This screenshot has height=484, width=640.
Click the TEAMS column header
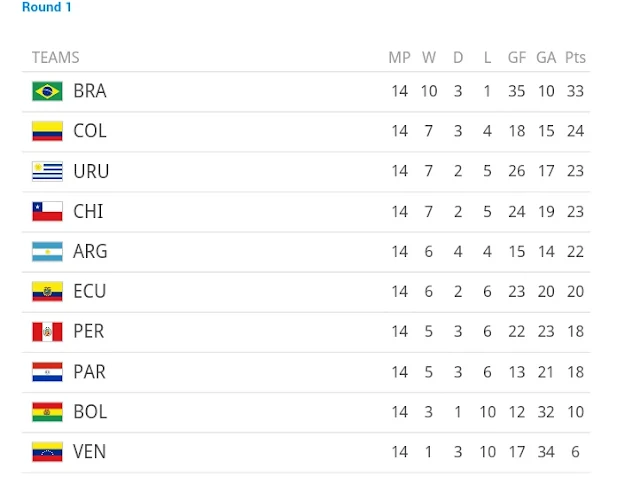[x=56, y=58]
